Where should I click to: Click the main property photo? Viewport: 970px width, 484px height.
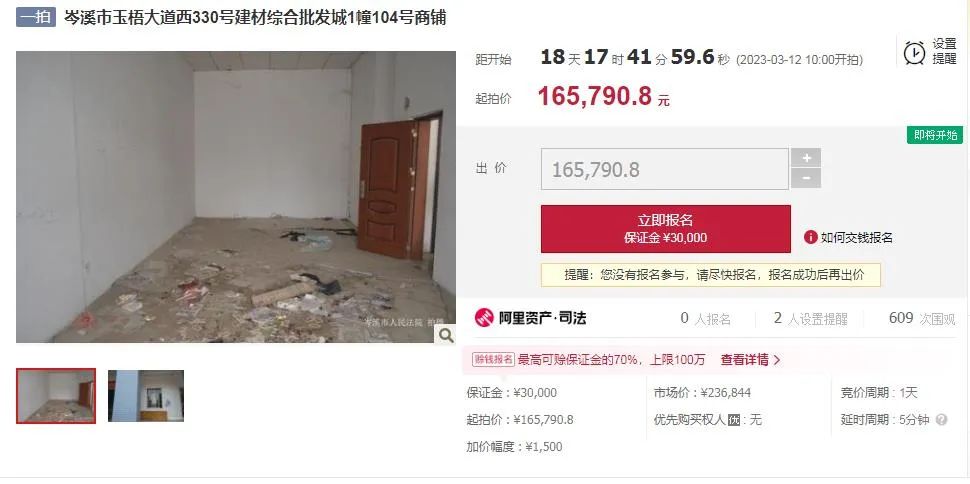pos(236,197)
